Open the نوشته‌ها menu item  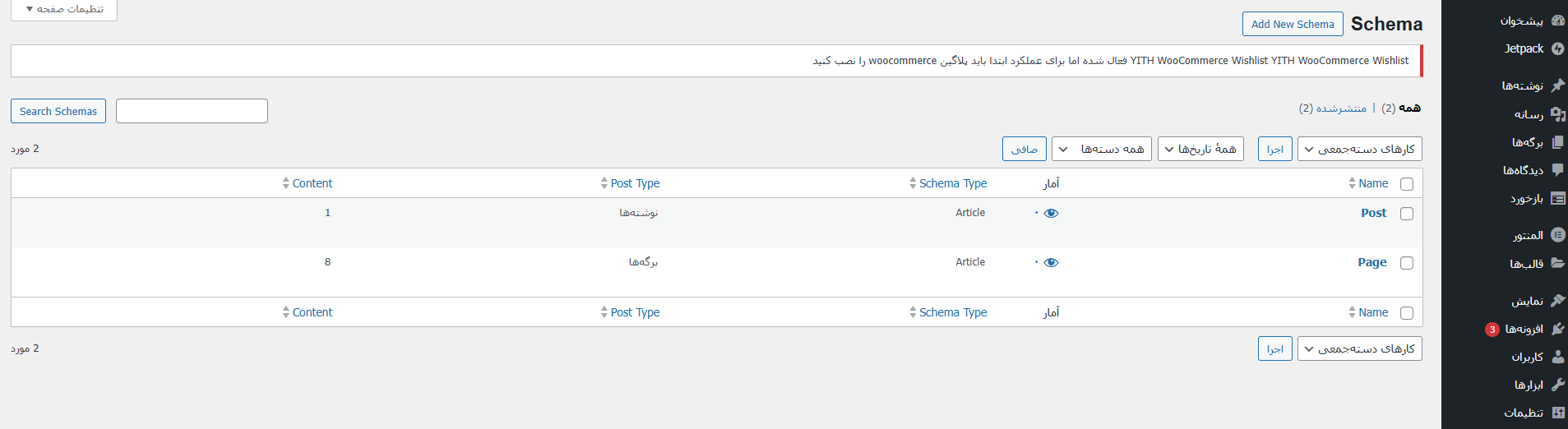pyautogui.click(x=1523, y=85)
